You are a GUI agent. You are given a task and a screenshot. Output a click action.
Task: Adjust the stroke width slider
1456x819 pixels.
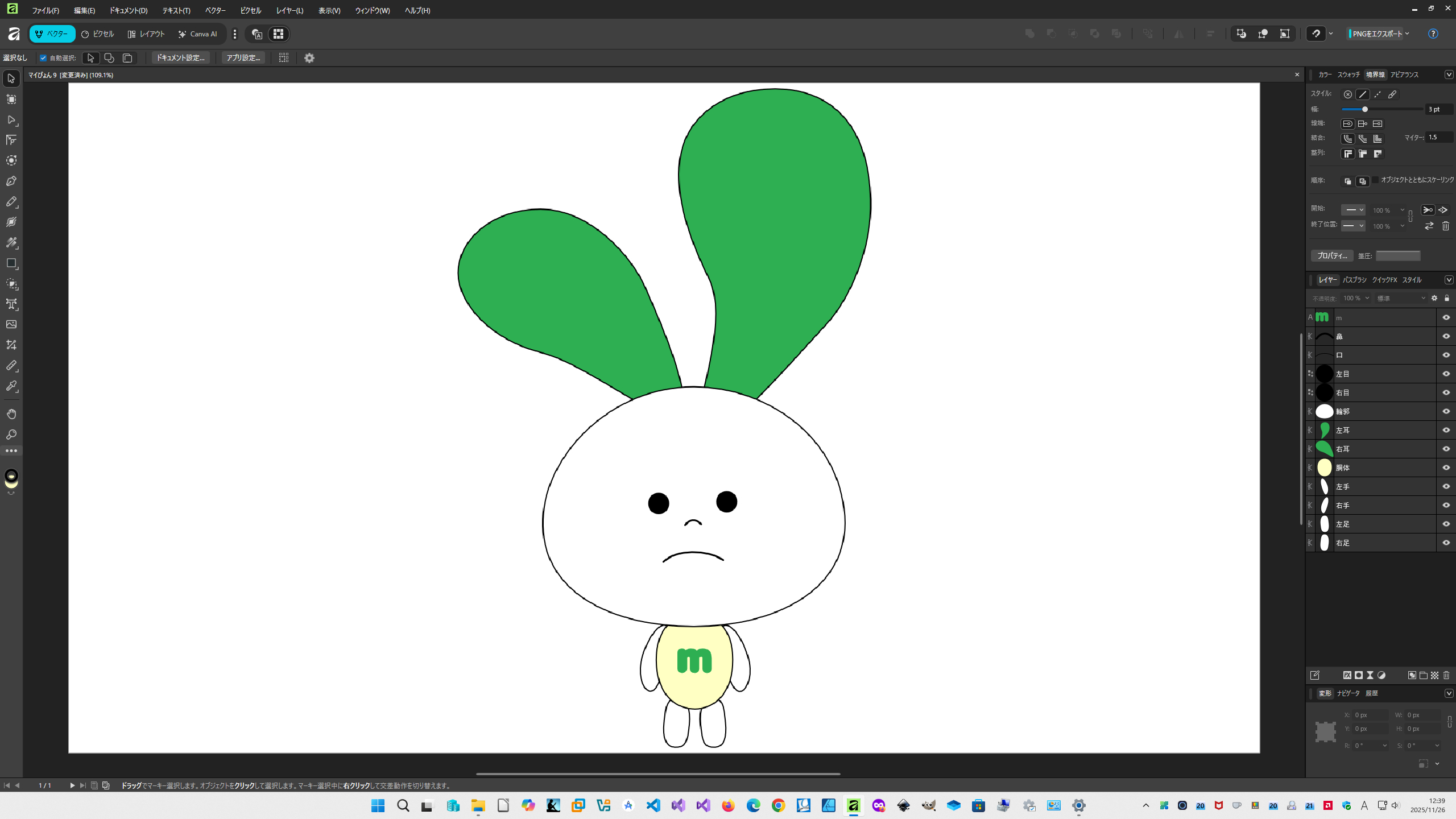pyautogui.click(x=1364, y=109)
